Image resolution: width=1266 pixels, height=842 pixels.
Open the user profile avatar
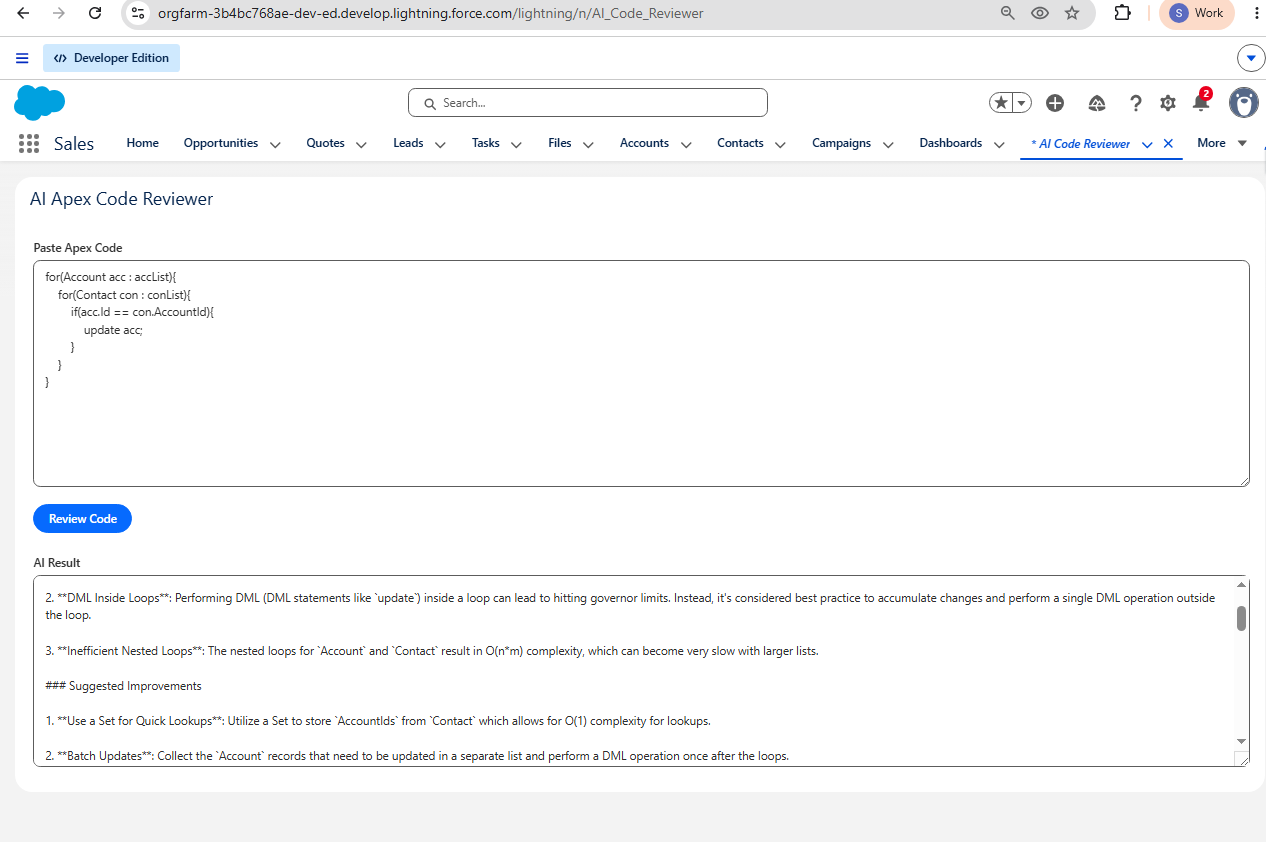coord(1243,103)
